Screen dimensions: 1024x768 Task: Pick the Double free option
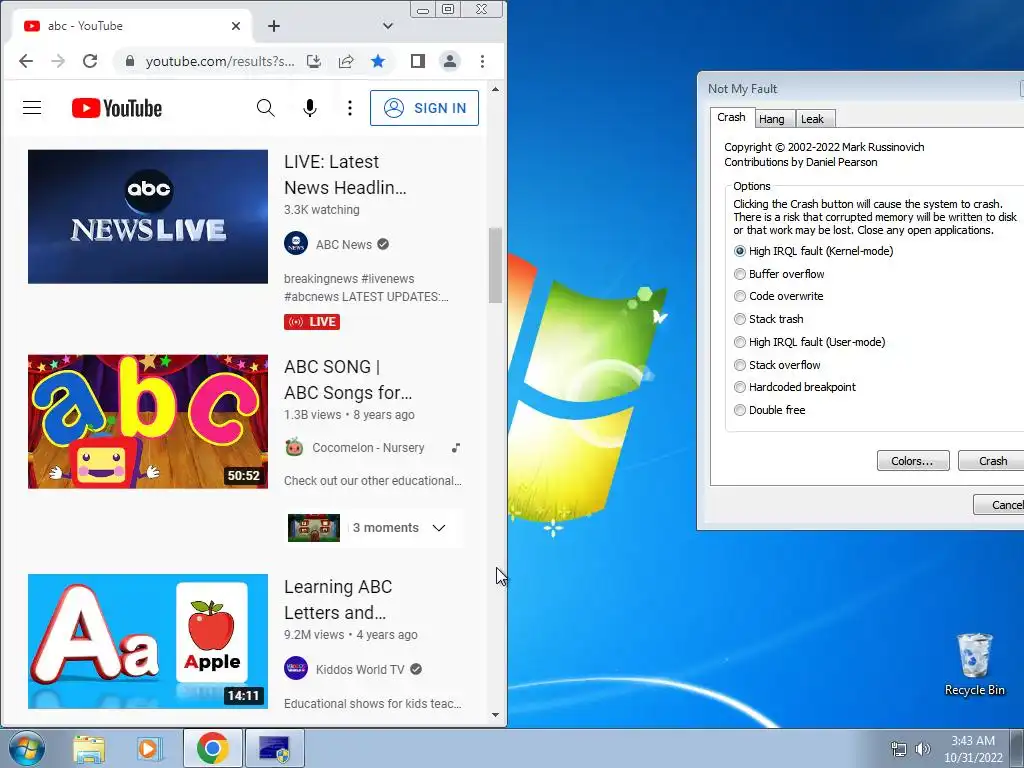[740, 409]
